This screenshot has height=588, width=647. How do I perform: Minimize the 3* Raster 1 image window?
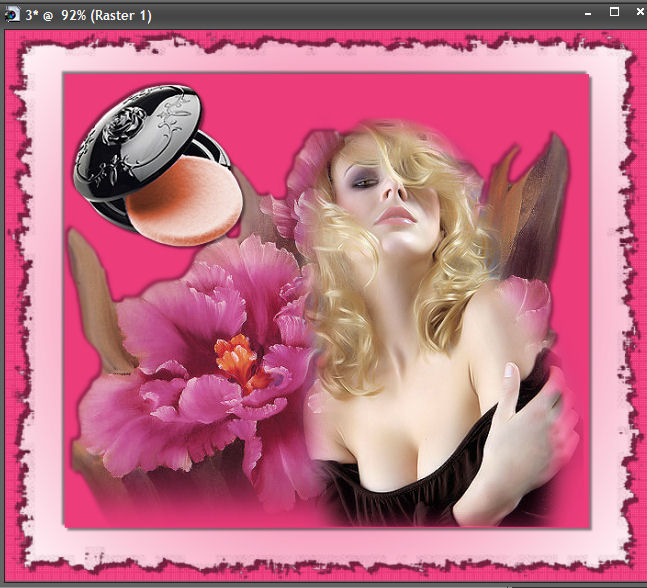588,14
